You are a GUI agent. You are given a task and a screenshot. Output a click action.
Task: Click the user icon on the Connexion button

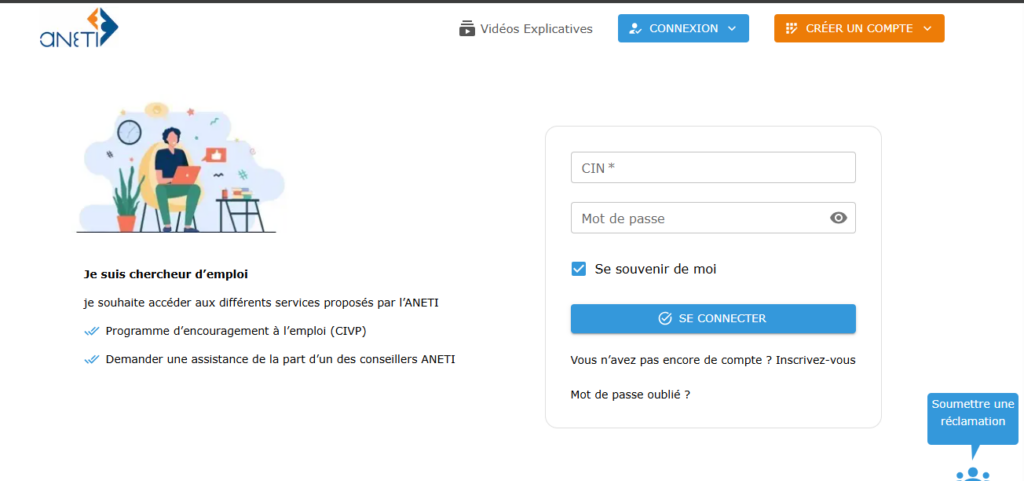635,29
